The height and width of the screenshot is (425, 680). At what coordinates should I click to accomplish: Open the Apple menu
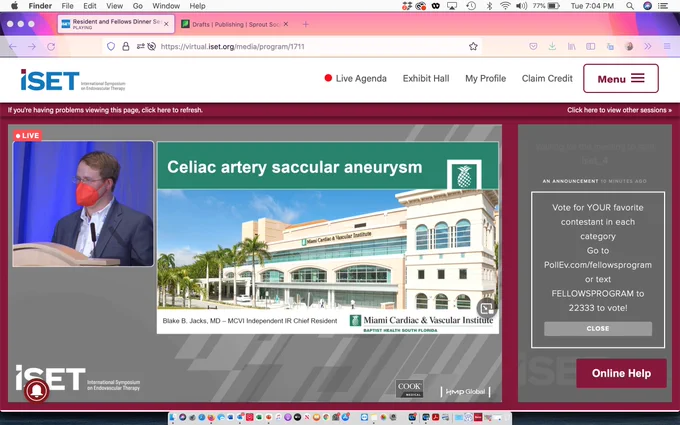click(x=14, y=6)
